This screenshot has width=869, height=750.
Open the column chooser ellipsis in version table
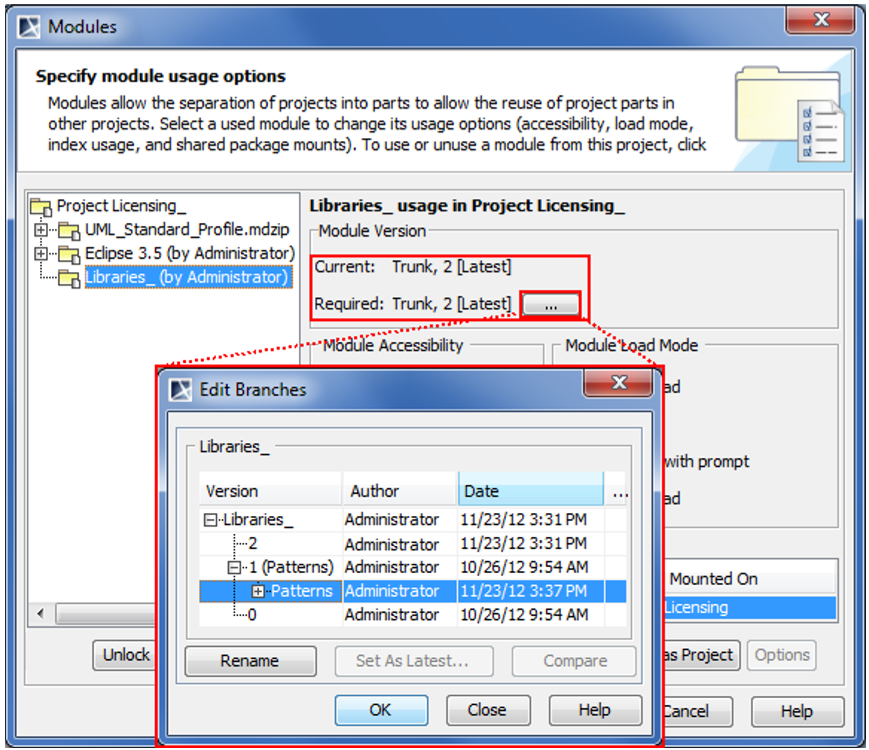[620, 491]
